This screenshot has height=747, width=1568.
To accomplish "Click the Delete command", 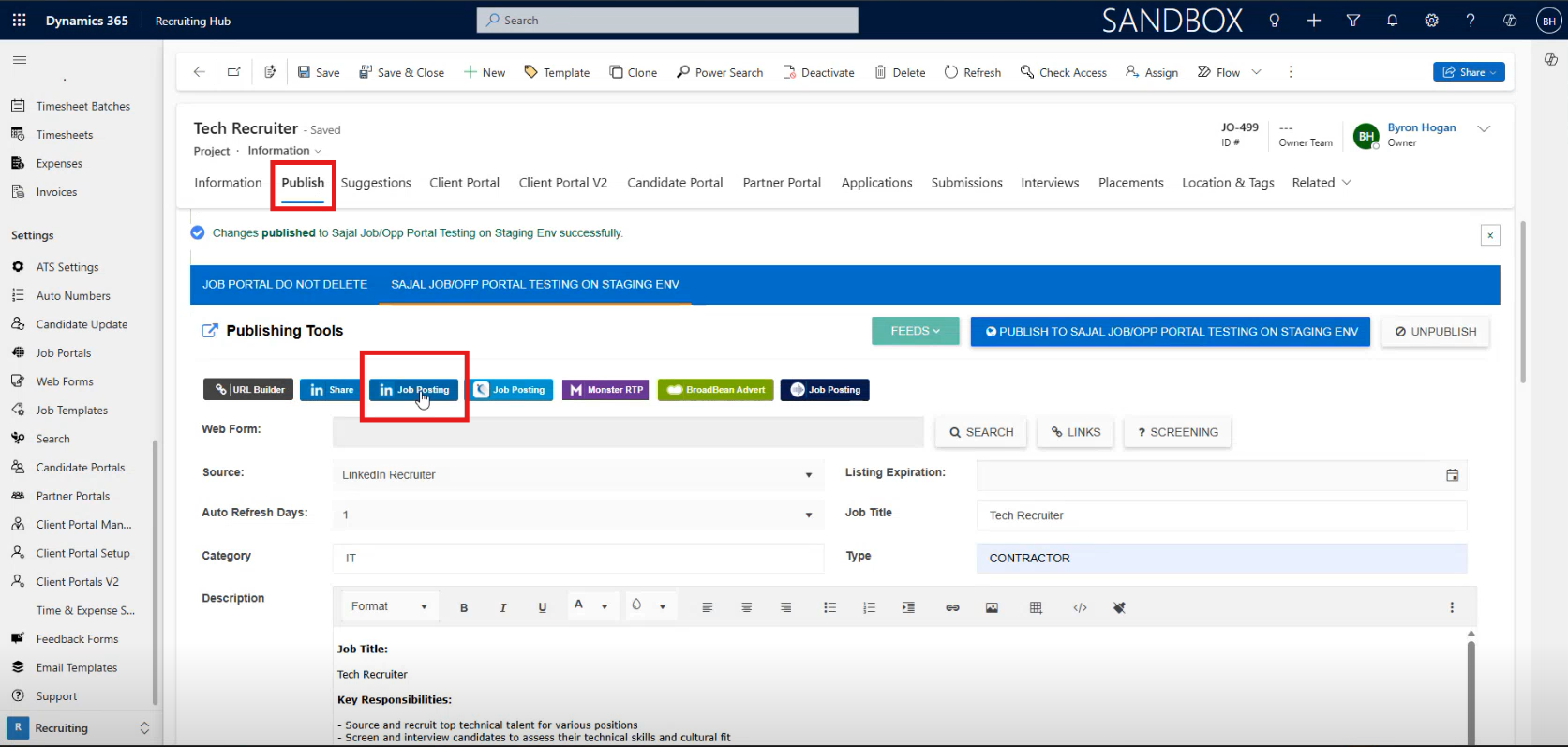I will pyautogui.click(x=900, y=72).
